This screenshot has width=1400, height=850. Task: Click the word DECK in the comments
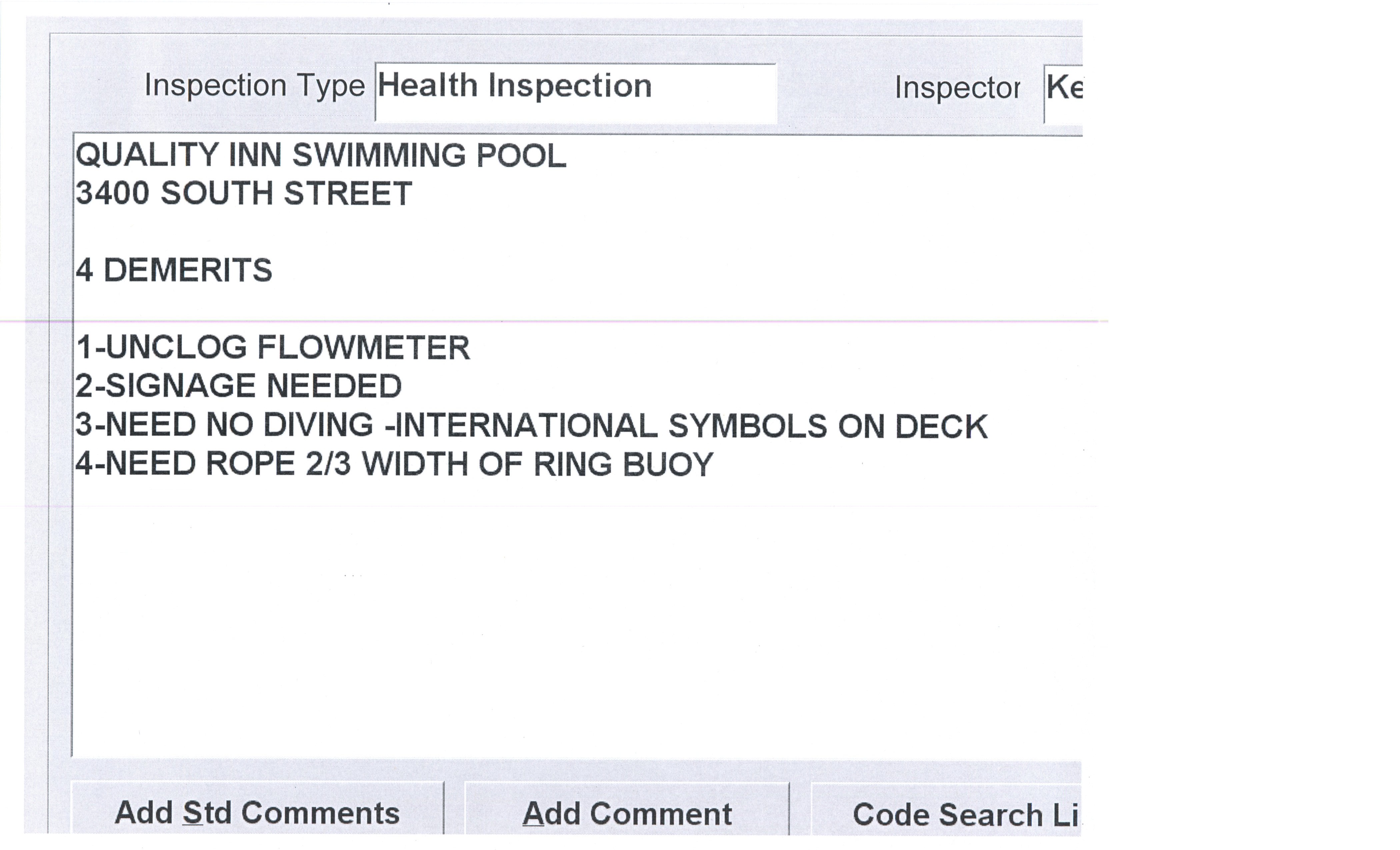point(941,427)
